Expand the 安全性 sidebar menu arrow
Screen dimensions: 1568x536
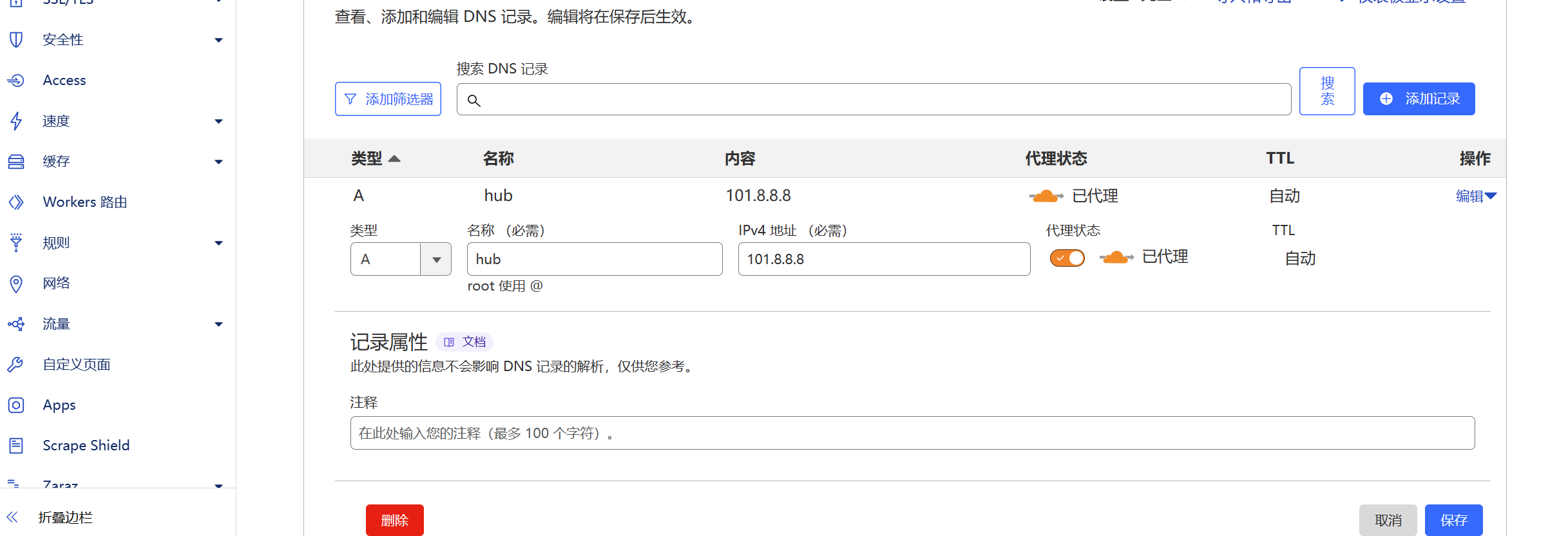(218, 40)
